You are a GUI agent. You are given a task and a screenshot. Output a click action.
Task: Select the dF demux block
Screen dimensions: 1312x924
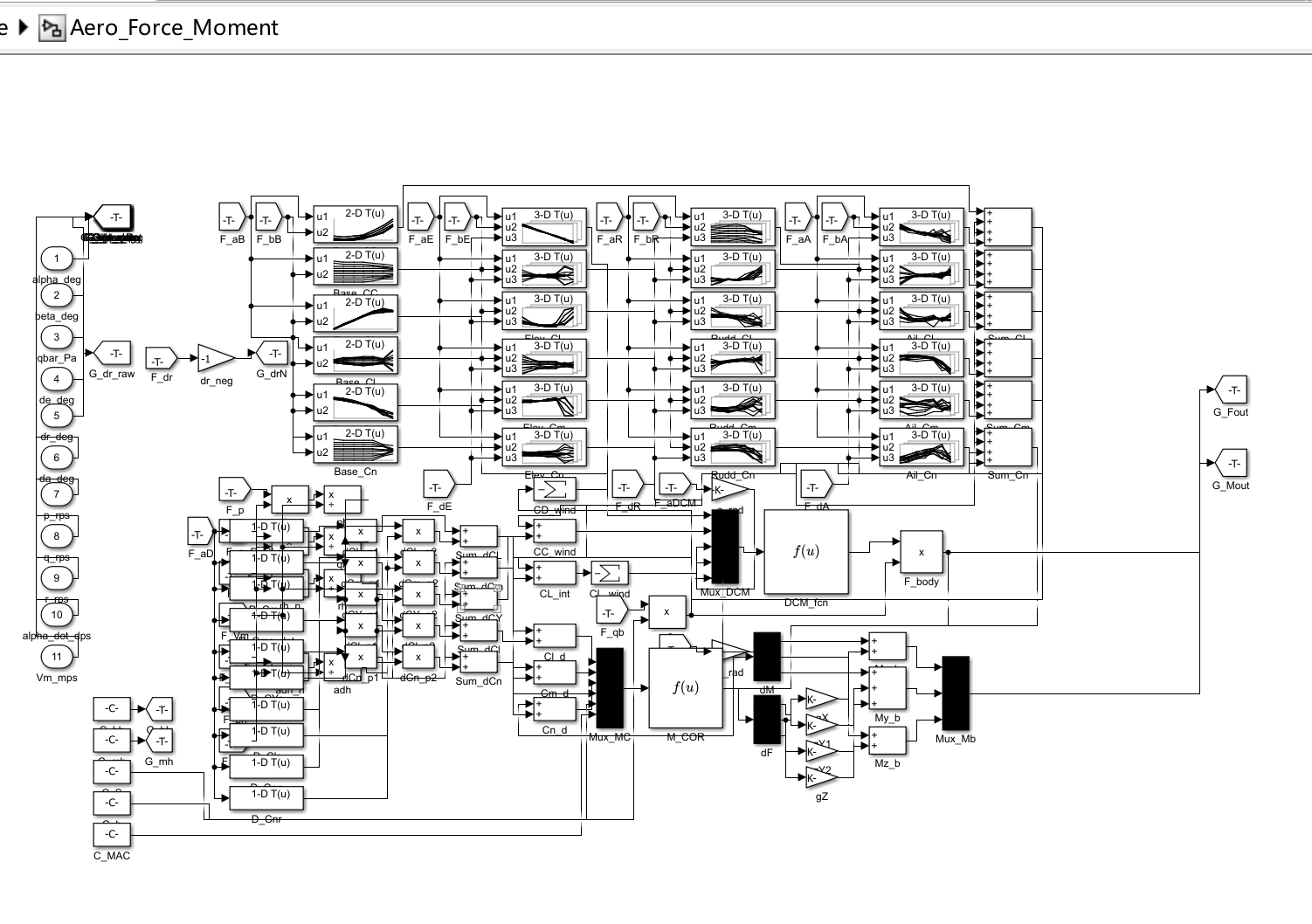point(767,721)
